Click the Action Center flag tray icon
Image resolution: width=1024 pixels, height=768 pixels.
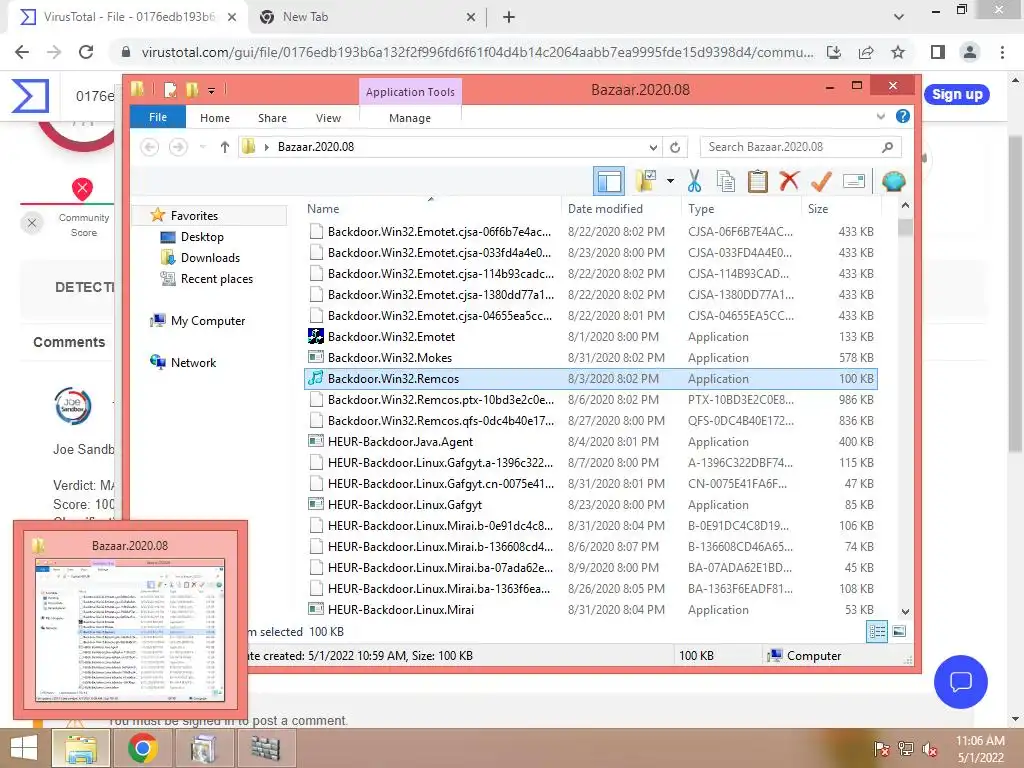(881, 749)
